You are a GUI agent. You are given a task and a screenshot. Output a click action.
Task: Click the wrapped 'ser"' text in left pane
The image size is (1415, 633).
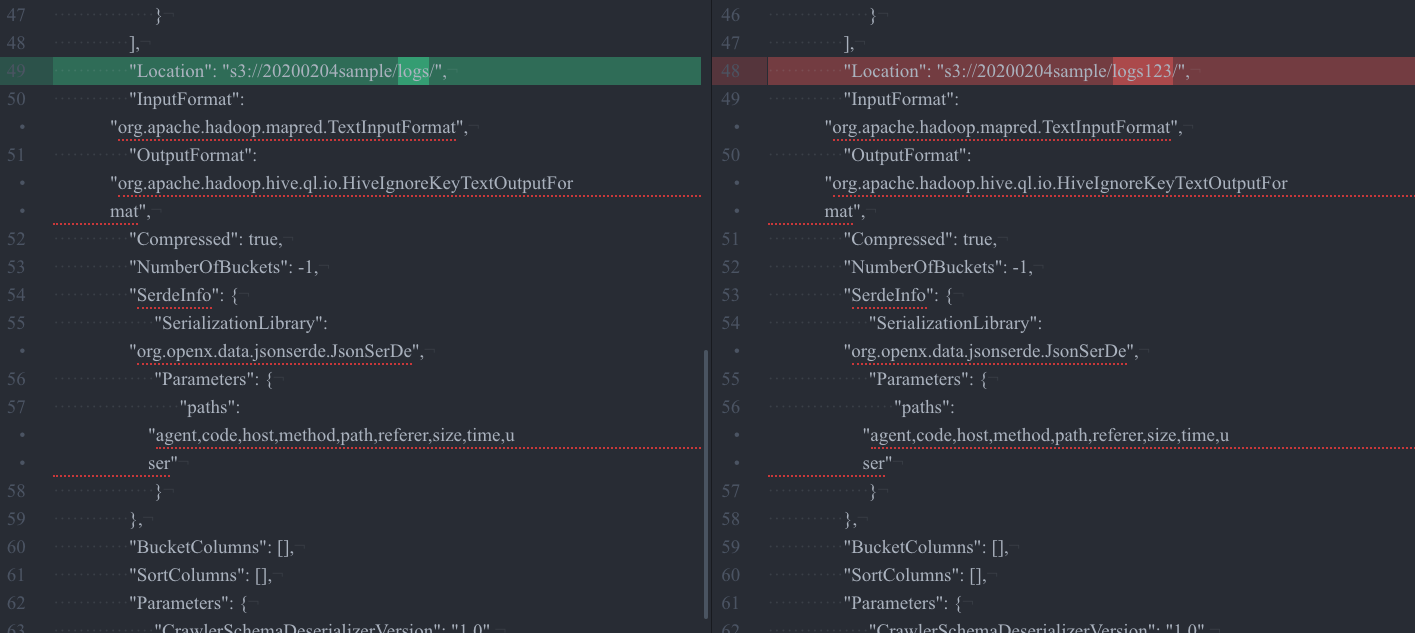[x=163, y=463]
